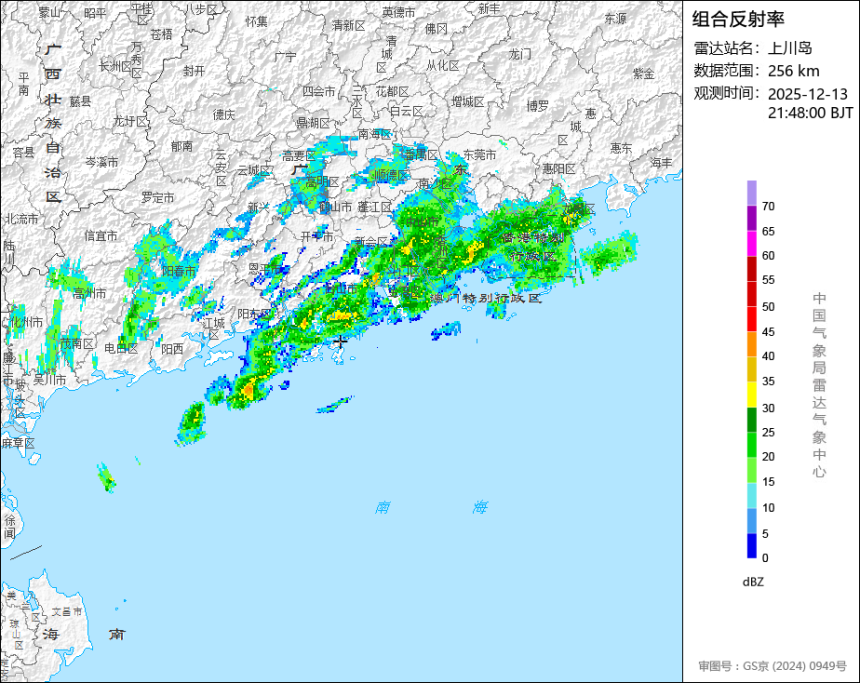Click the 海南 province label
This screenshot has height=683, width=860.
click(x=84, y=634)
